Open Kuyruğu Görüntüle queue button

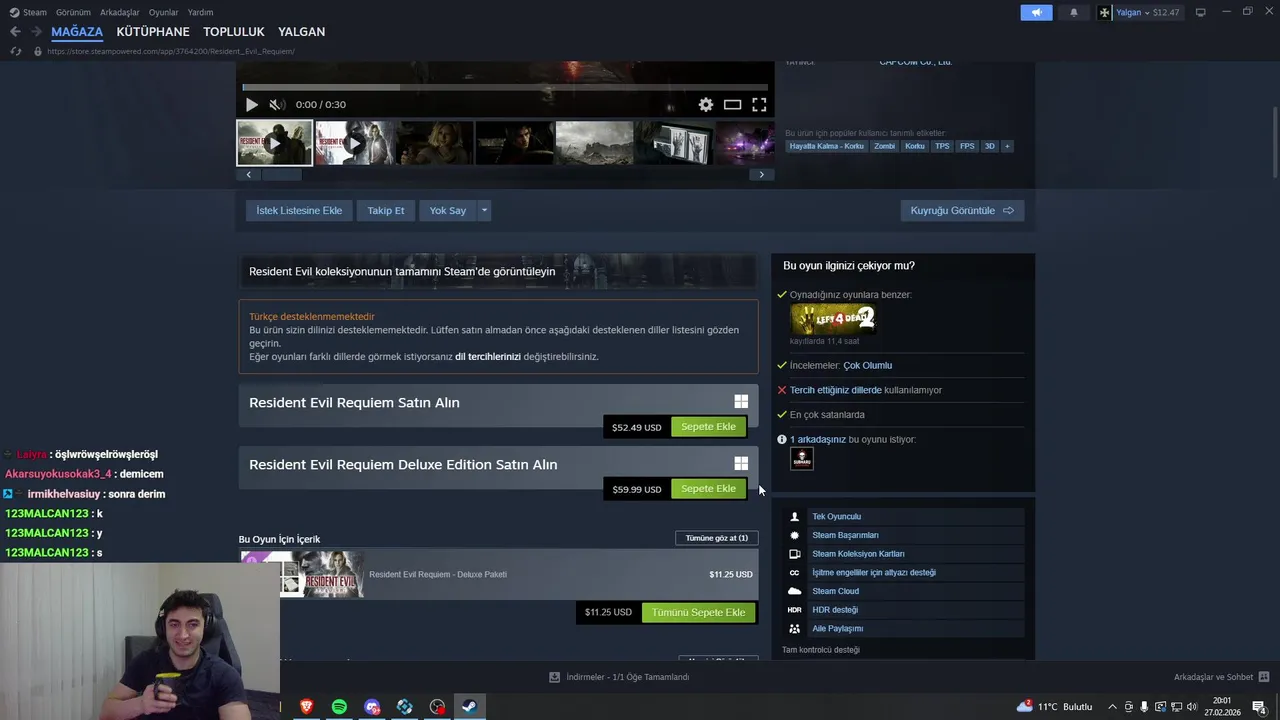962,210
